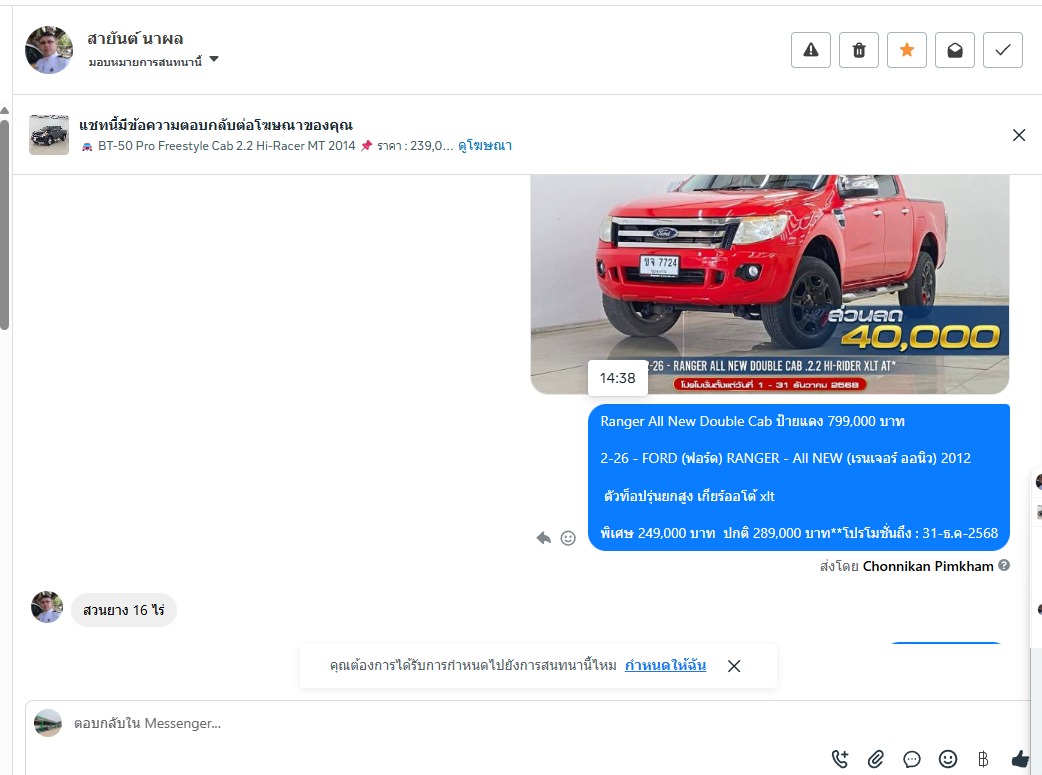Mark conversation as unread with envelope icon
The height and width of the screenshot is (775, 1042).
pyautogui.click(x=955, y=50)
